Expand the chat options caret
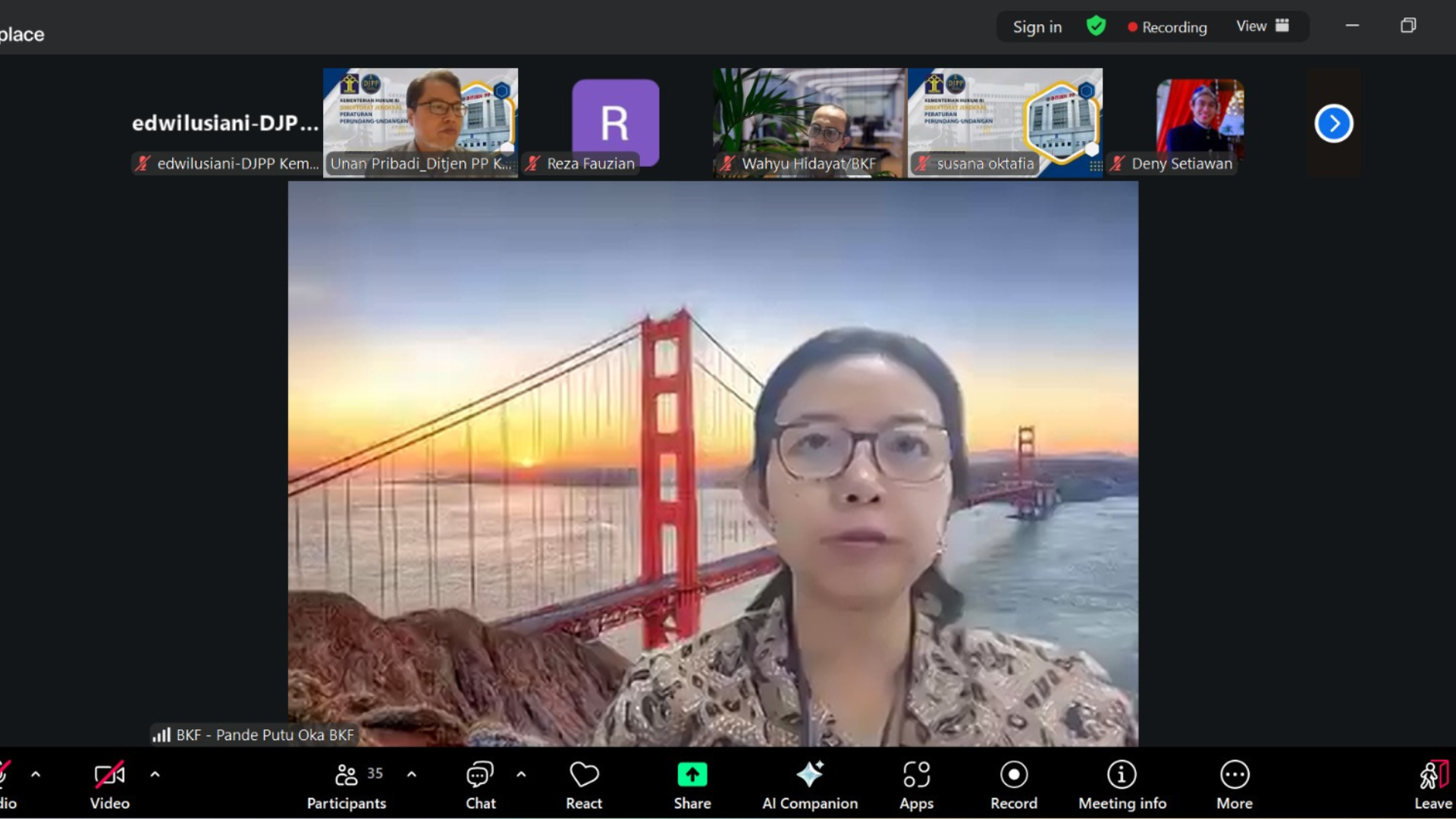Screen dimensions: 1456x819 (521, 774)
